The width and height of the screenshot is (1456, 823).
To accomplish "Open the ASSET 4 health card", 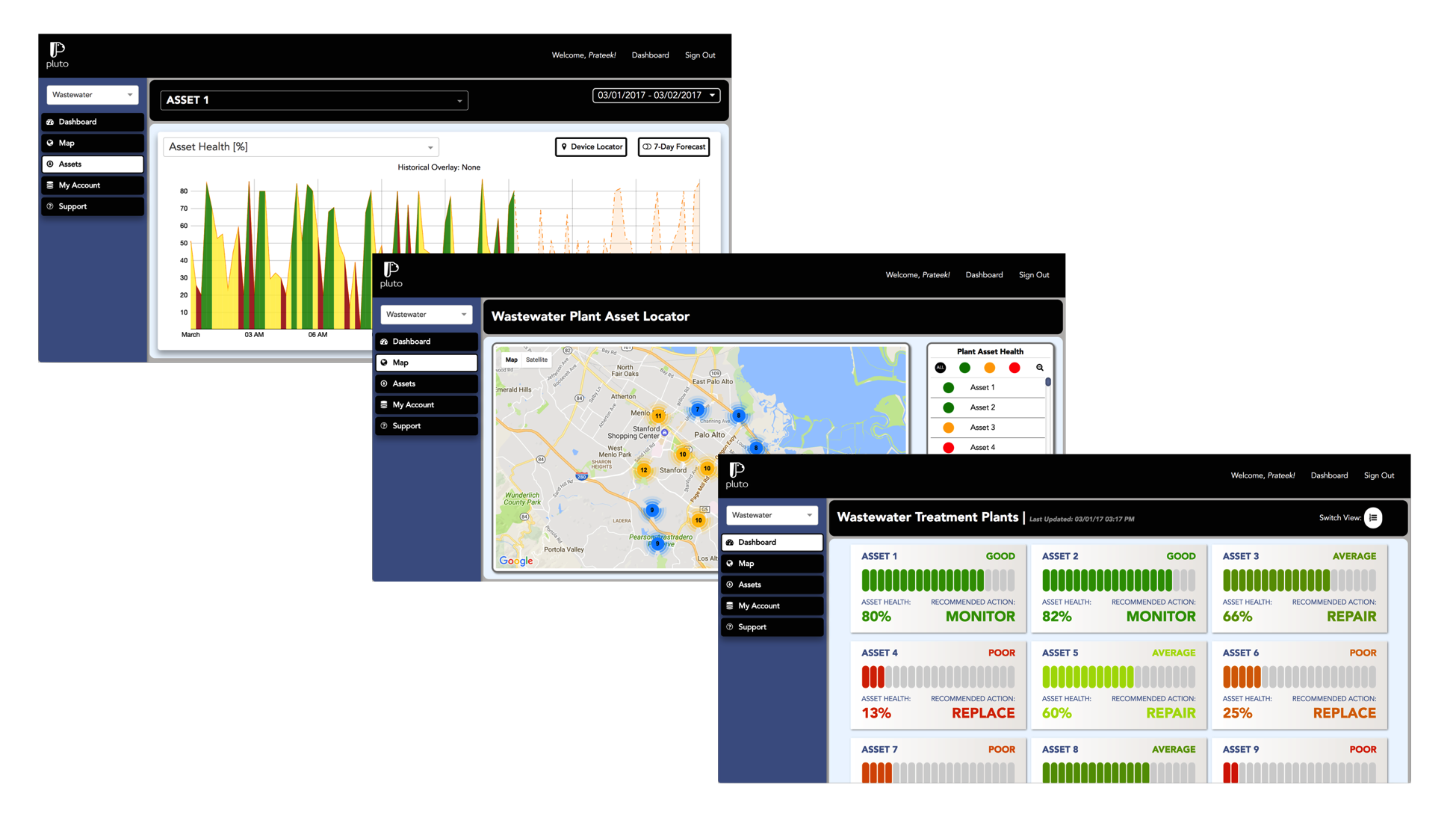I will click(938, 684).
